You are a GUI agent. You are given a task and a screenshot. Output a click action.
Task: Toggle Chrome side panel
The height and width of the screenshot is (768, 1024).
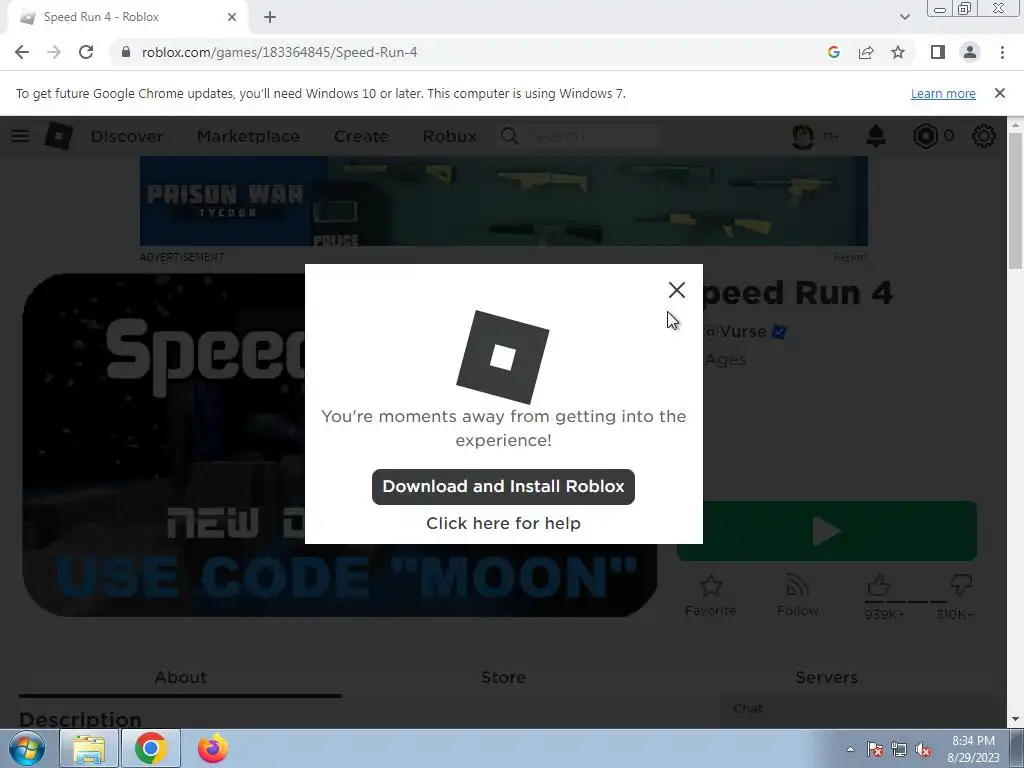click(x=938, y=52)
